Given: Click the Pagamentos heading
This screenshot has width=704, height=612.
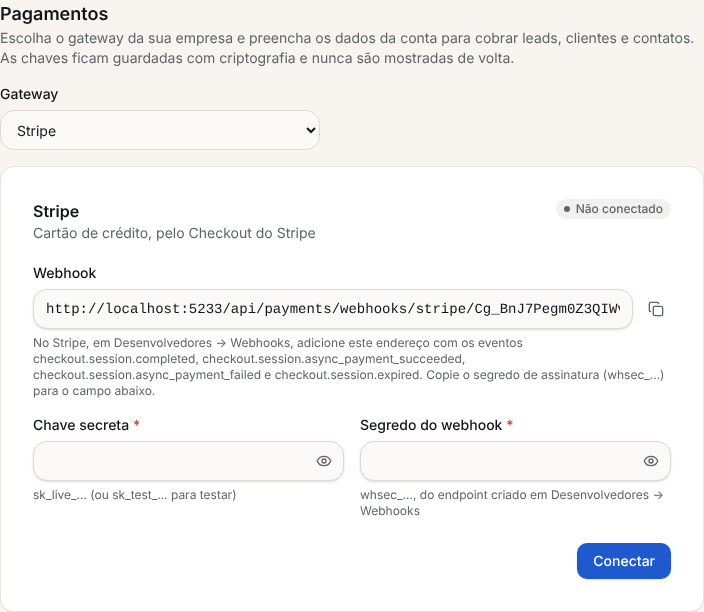Looking at the screenshot, I should (54, 14).
